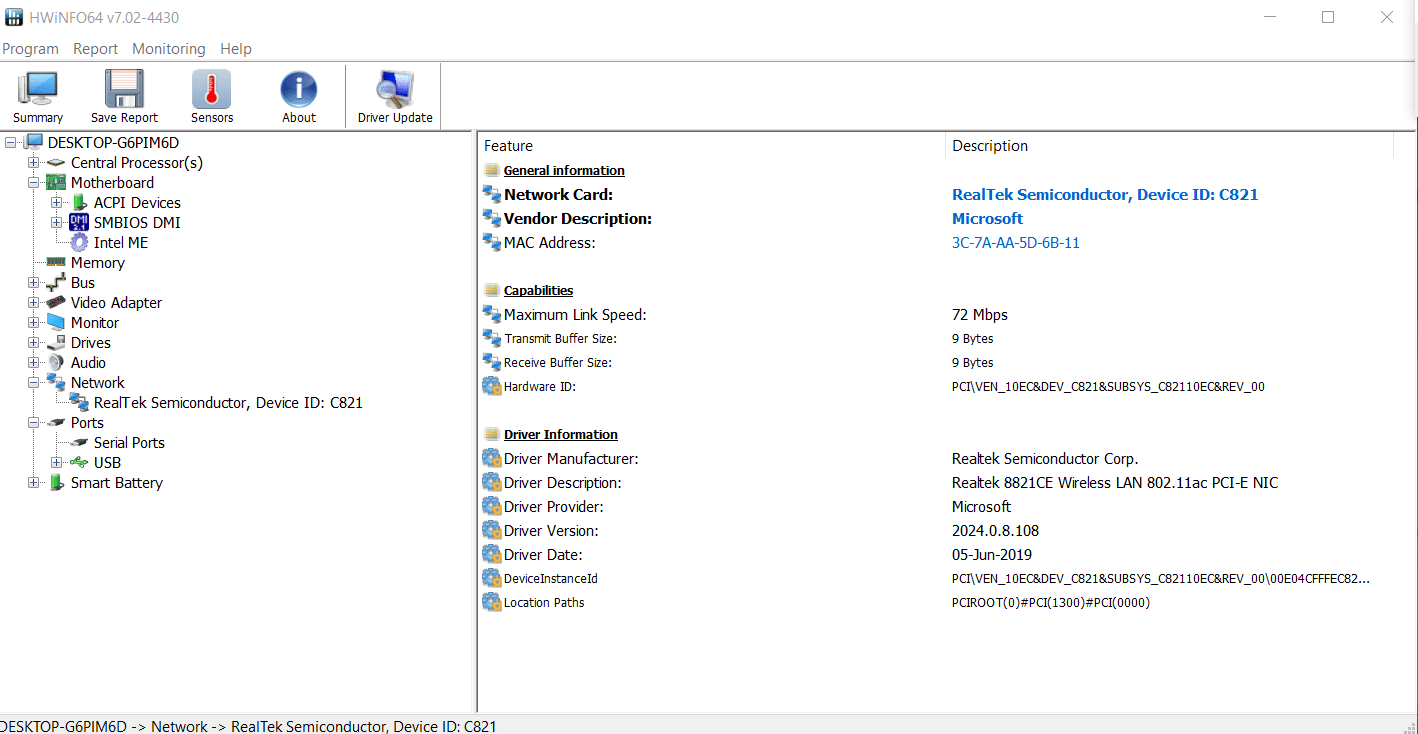Select RealTek Semiconductor device in tree

[x=228, y=402]
